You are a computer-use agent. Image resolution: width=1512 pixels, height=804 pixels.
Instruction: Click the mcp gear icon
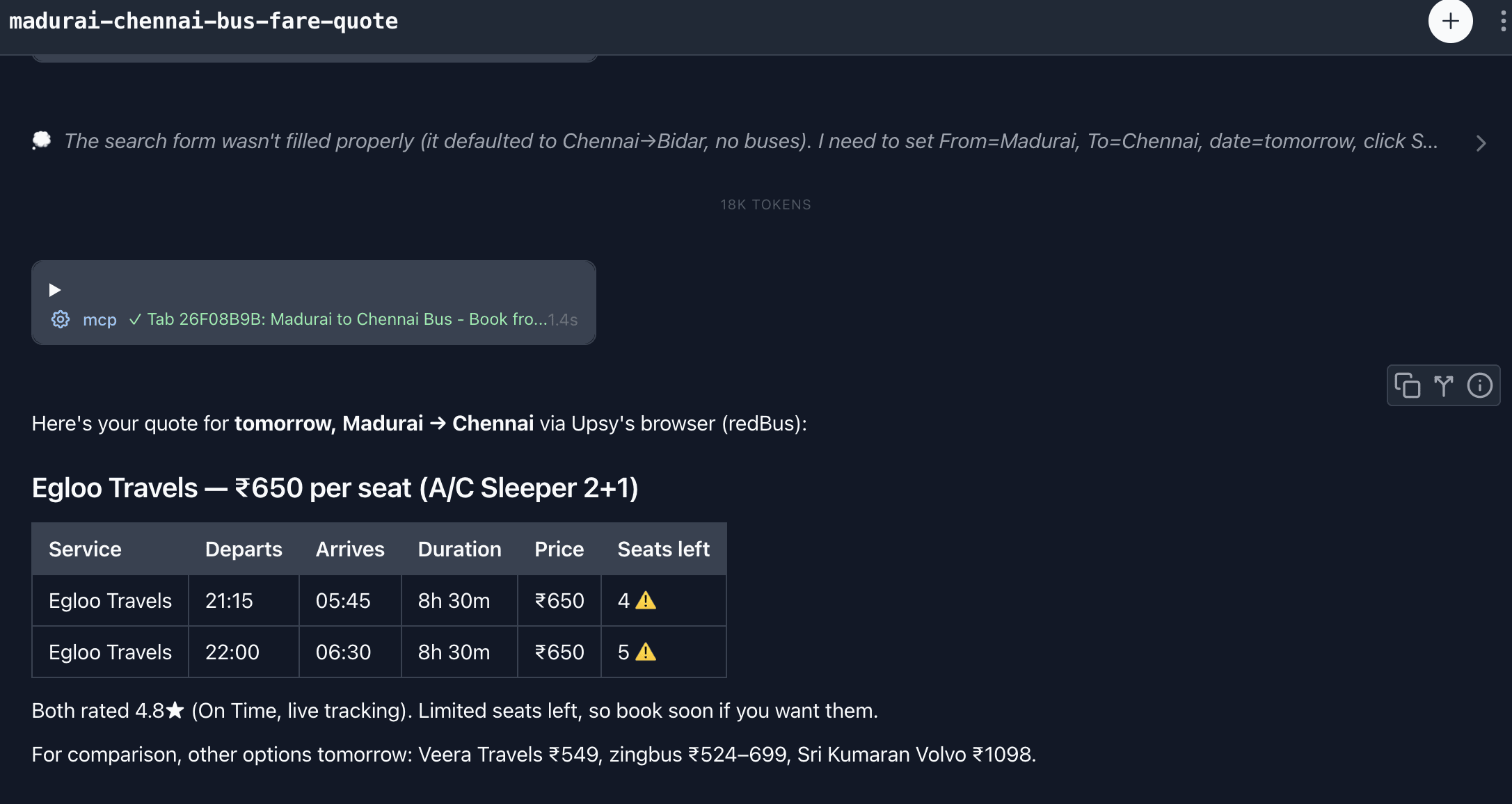pyautogui.click(x=61, y=319)
